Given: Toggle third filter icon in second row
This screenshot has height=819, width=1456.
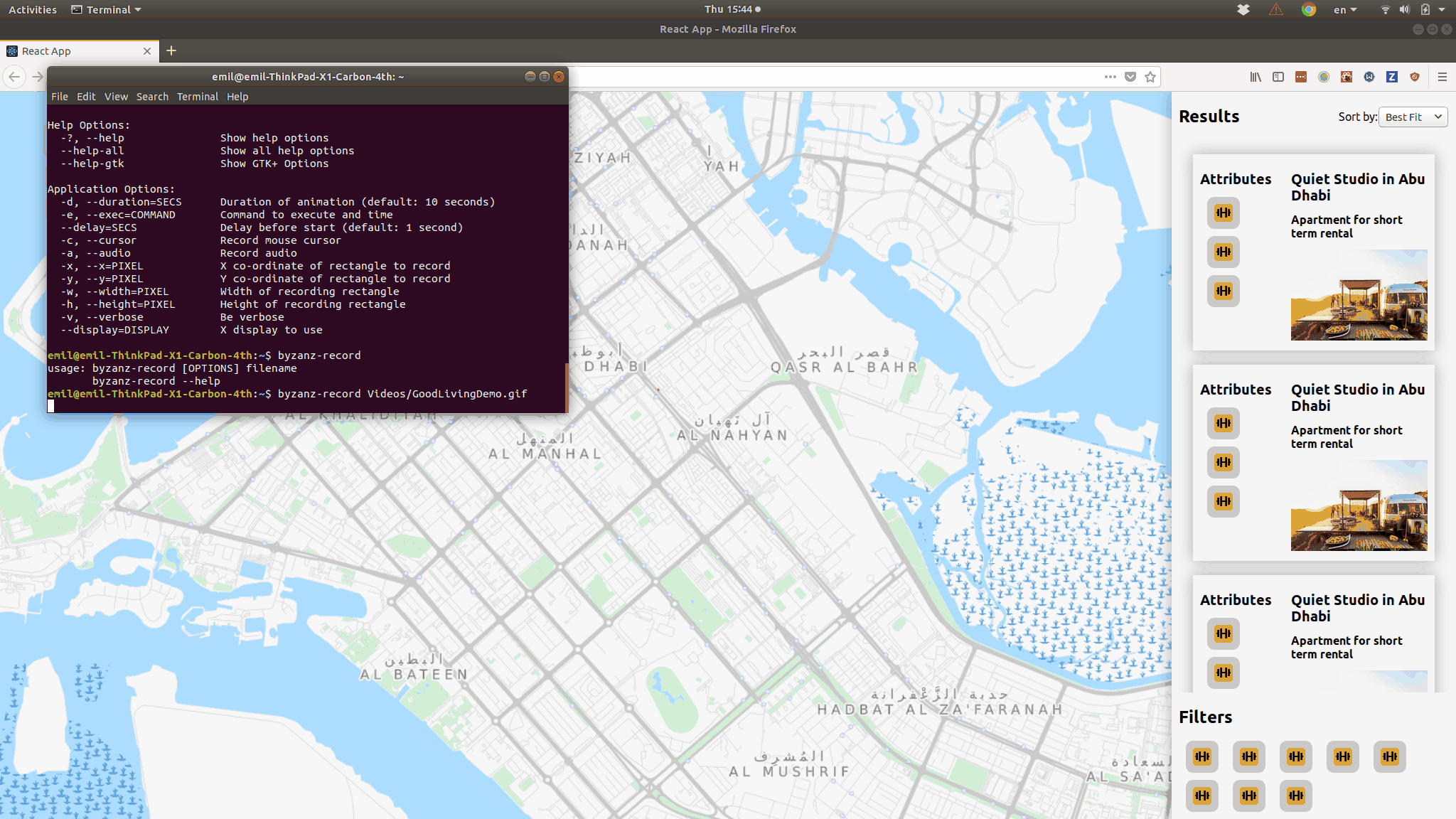Looking at the screenshot, I should 1296,796.
